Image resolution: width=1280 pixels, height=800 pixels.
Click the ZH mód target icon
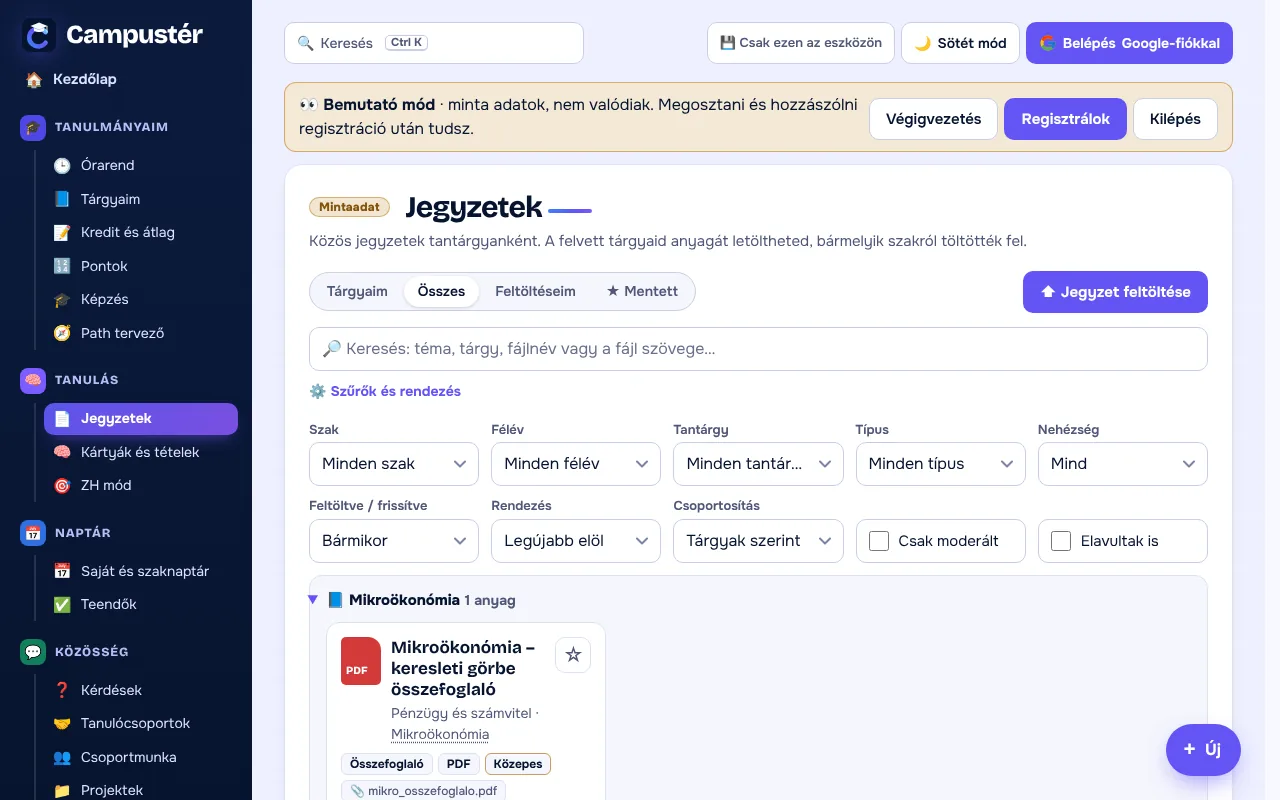point(62,485)
